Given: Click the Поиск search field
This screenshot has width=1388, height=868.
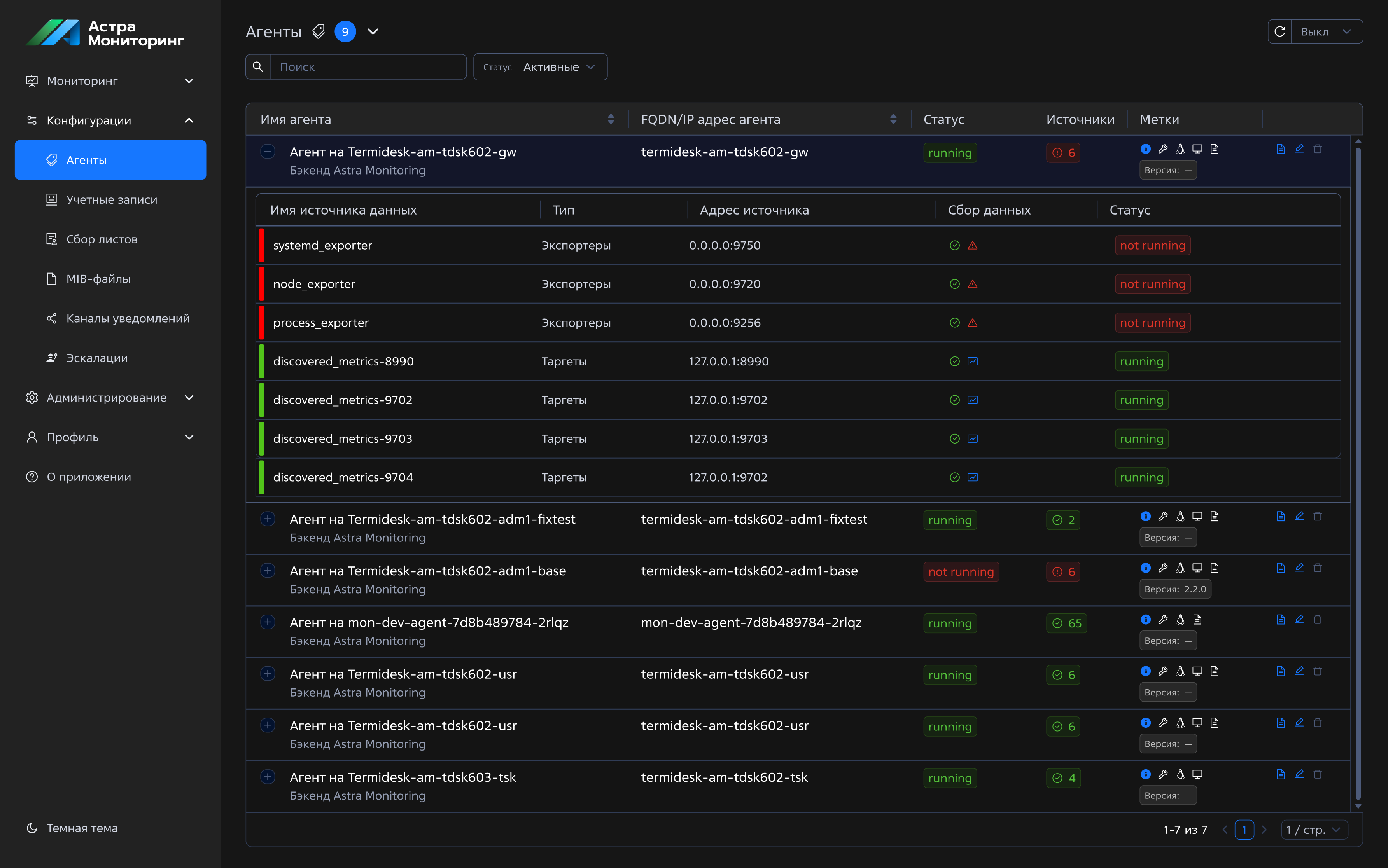Looking at the screenshot, I should tap(368, 67).
